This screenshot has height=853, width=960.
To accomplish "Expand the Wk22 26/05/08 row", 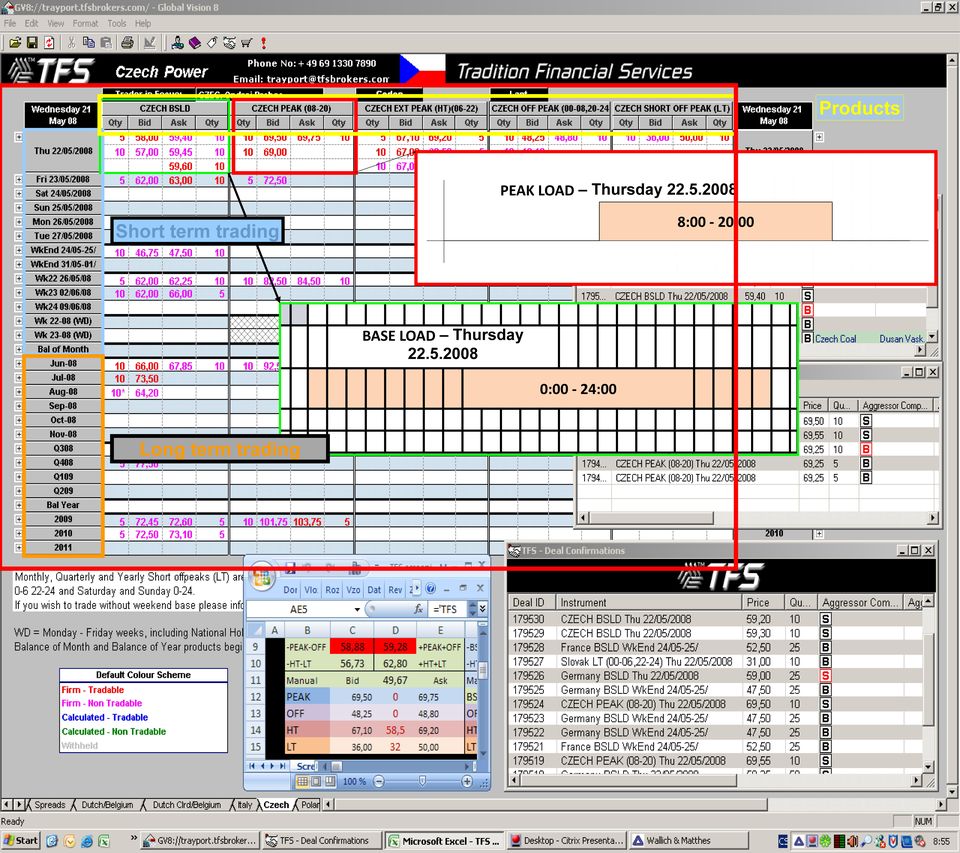I will [x=18, y=279].
